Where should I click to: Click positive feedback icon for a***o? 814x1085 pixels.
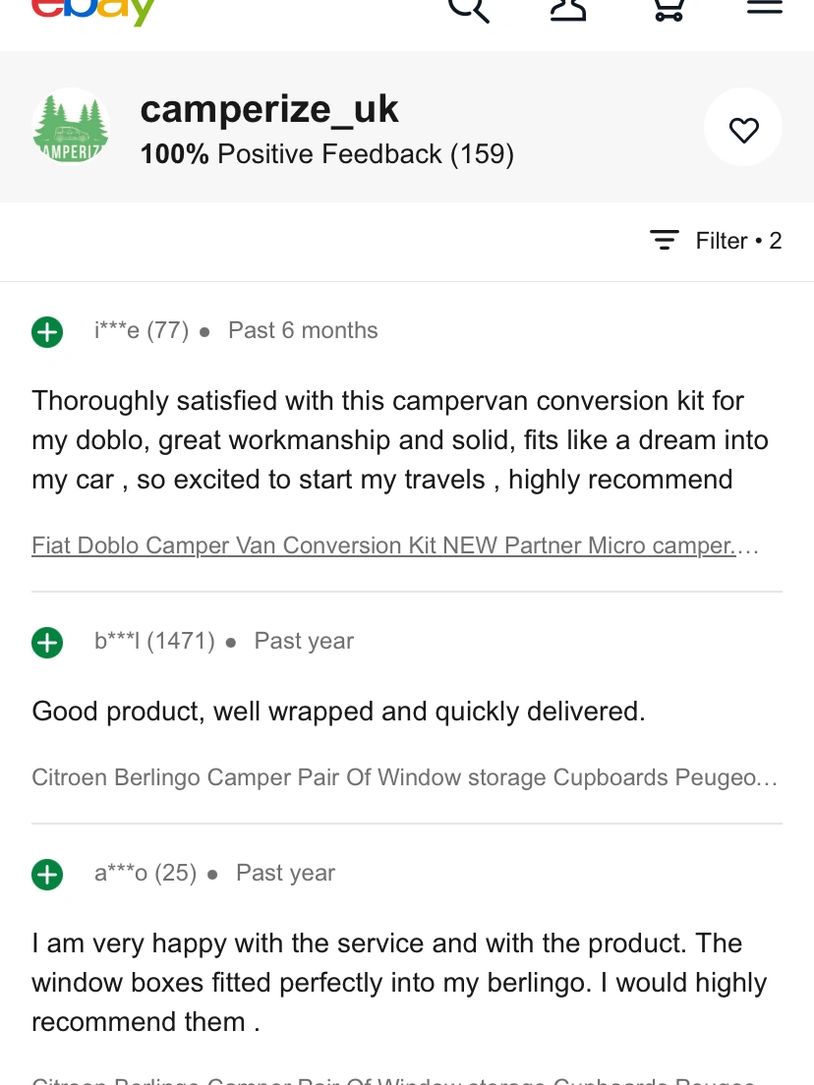(47, 874)
